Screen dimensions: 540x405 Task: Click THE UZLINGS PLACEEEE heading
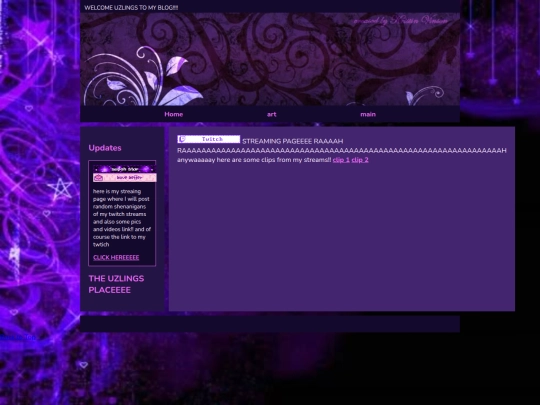click(x=116, y=284)
